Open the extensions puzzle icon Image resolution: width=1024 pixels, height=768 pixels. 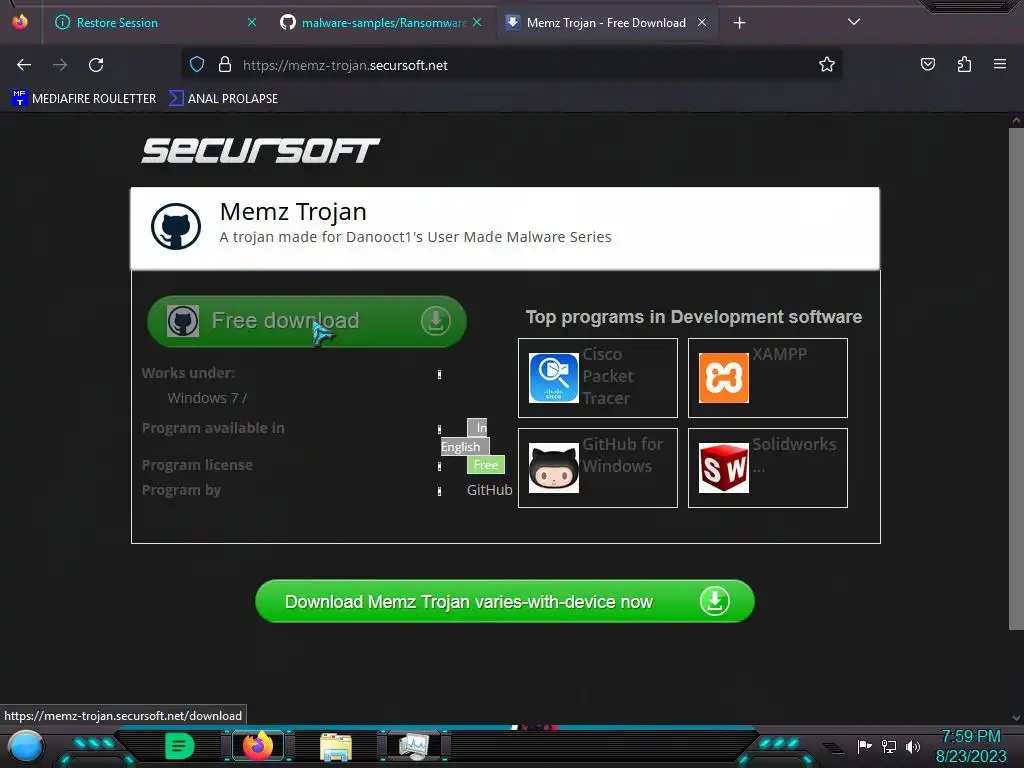click(964, 64)
